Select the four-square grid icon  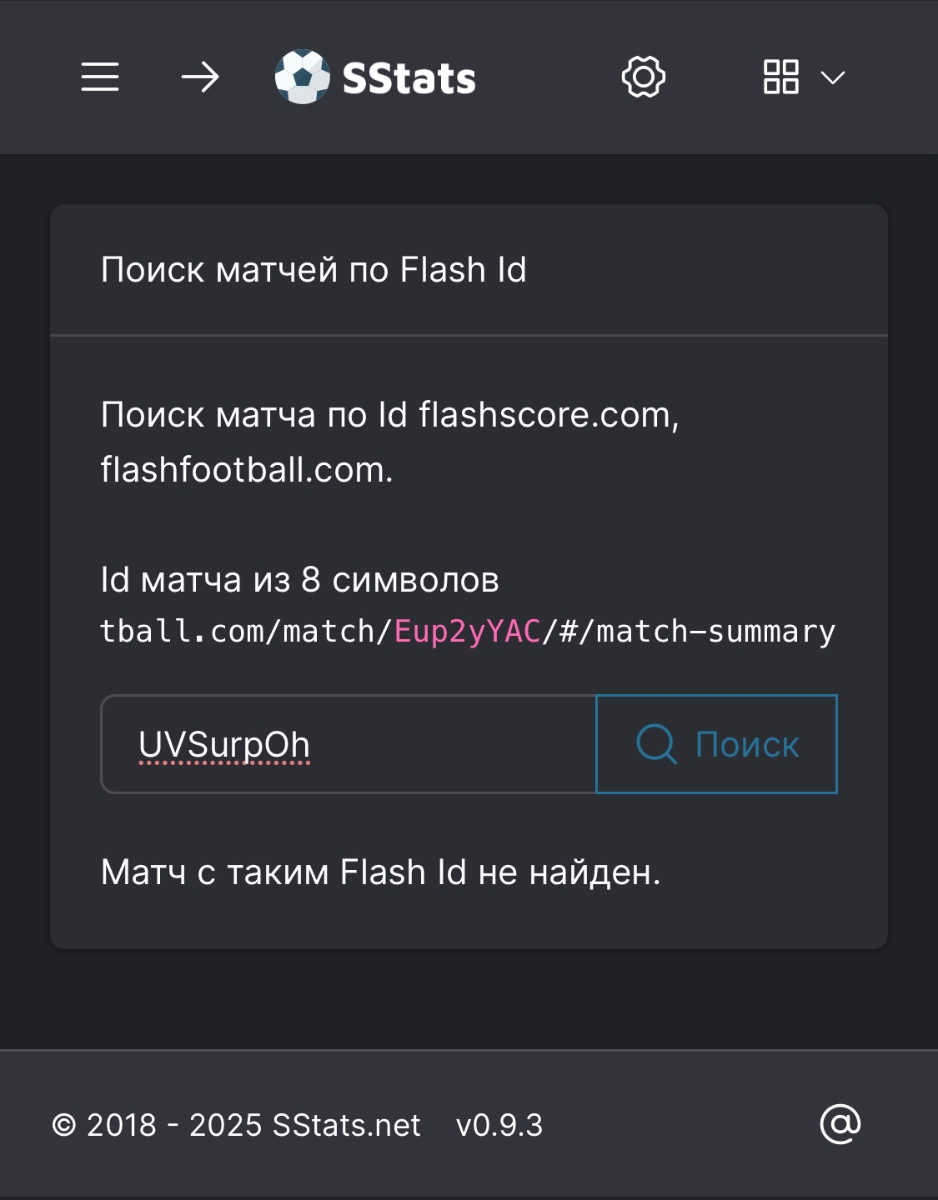(781, 77)
